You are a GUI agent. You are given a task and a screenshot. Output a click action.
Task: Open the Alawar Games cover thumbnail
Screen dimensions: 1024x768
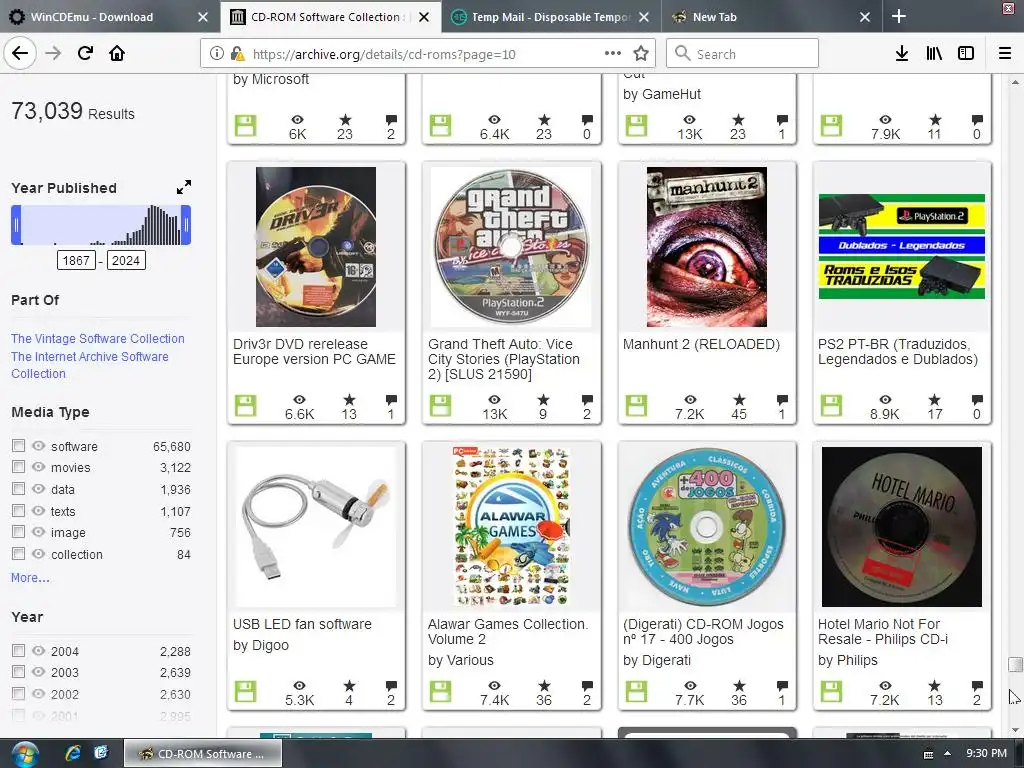511,527
